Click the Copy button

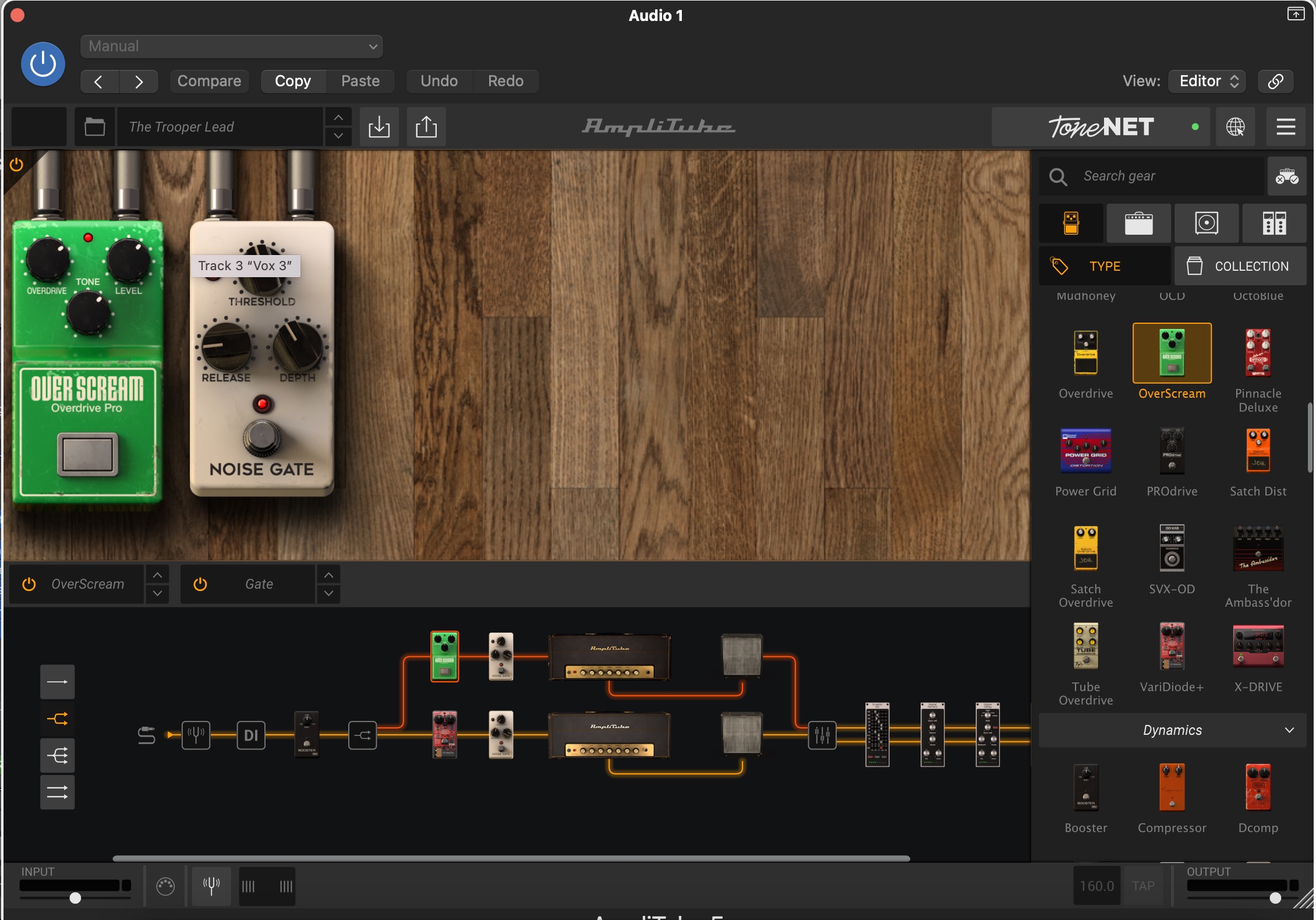pyautogui.click(x=293, y=81)
